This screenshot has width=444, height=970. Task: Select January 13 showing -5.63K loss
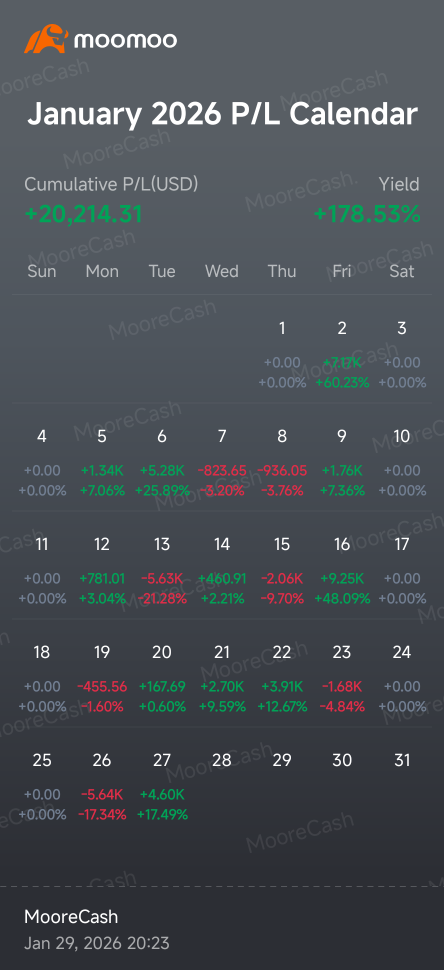point(162,571)
